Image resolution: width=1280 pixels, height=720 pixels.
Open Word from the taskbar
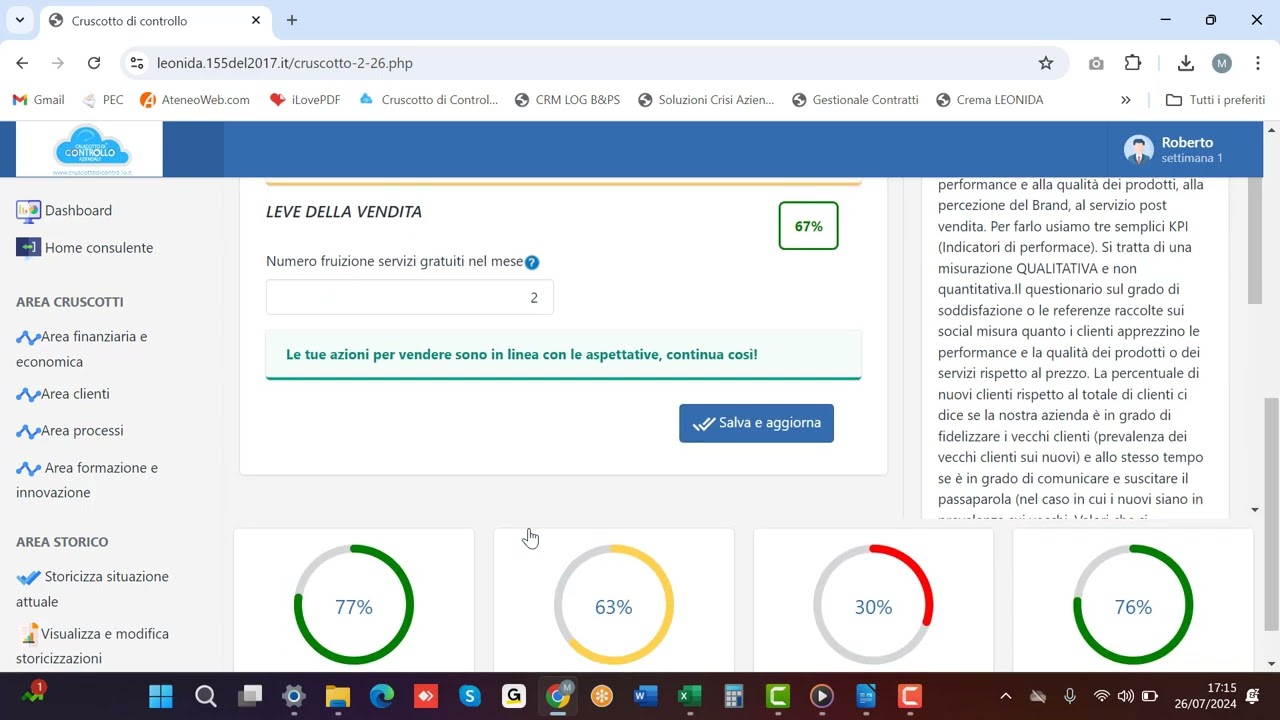point(645,696)
